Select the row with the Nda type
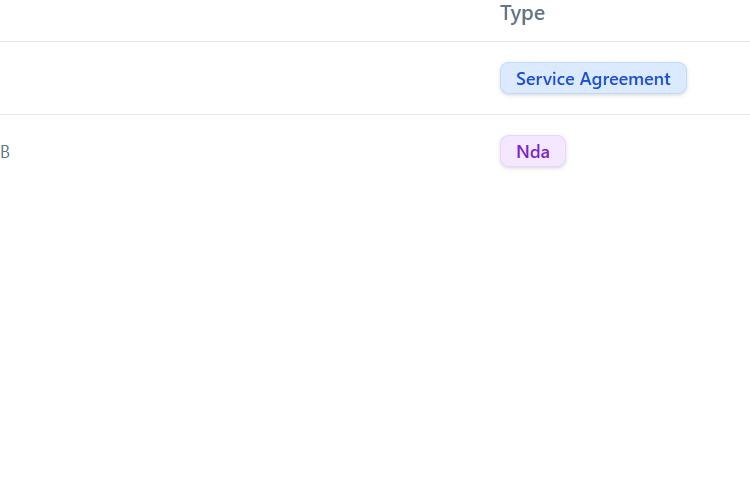The width and height of the screenshot is (750, 500). 250,152
